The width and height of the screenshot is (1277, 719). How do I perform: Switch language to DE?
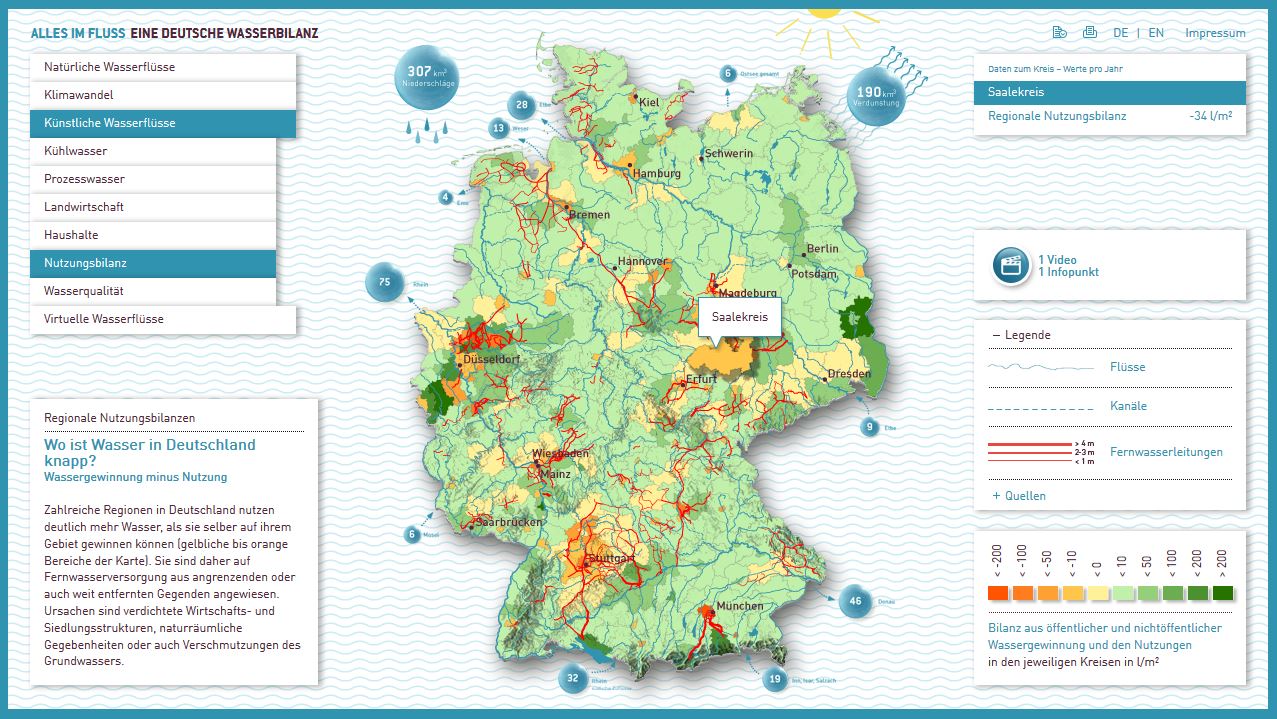tap(1120, 33)
